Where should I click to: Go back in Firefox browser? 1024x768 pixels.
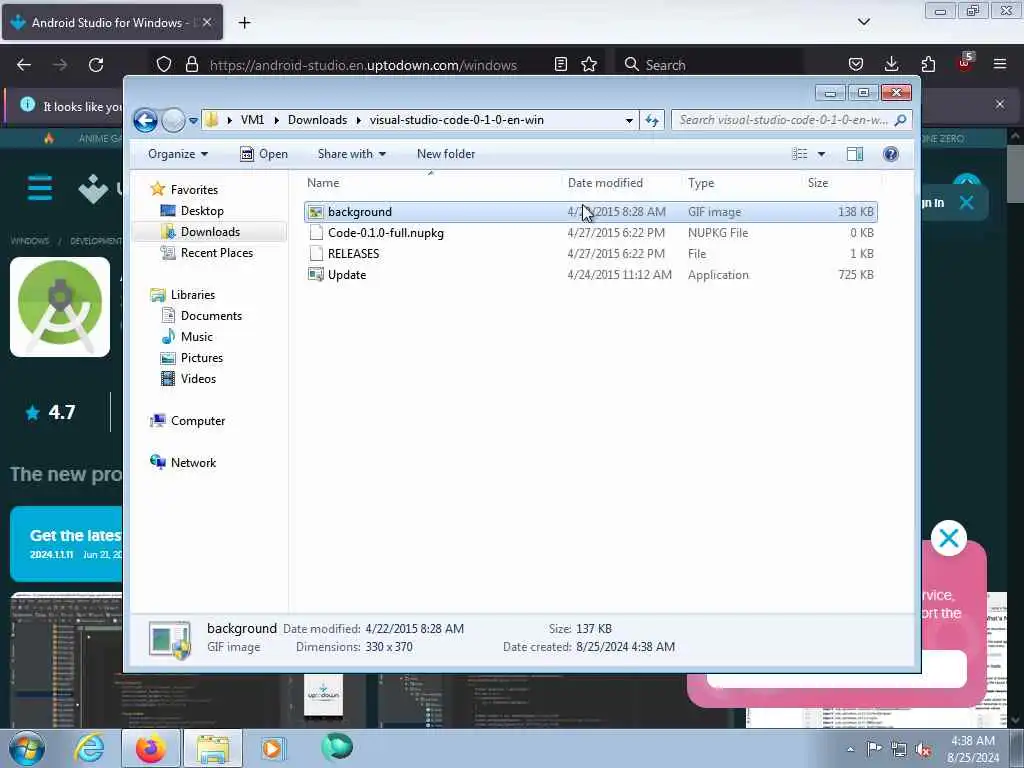click(x=24, y=65)
